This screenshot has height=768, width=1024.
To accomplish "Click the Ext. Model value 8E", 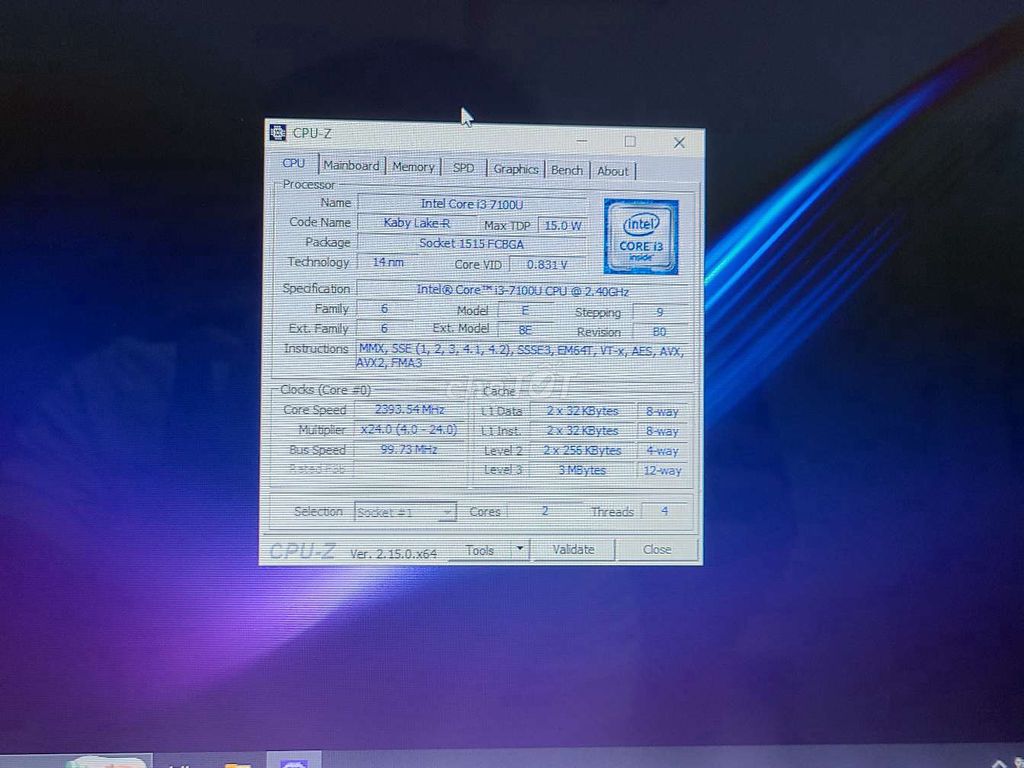I will click(525, 330).
